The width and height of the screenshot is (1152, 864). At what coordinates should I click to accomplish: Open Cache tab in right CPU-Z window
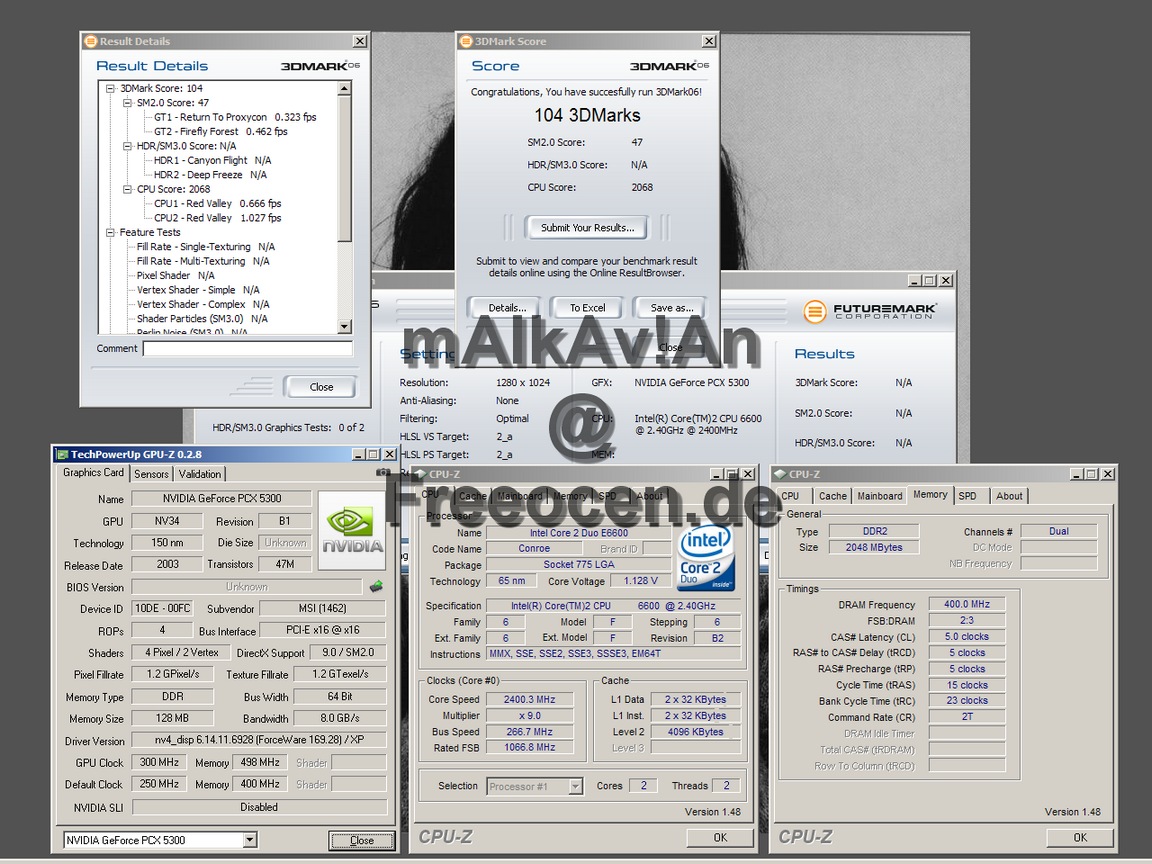tap(832, 496)
